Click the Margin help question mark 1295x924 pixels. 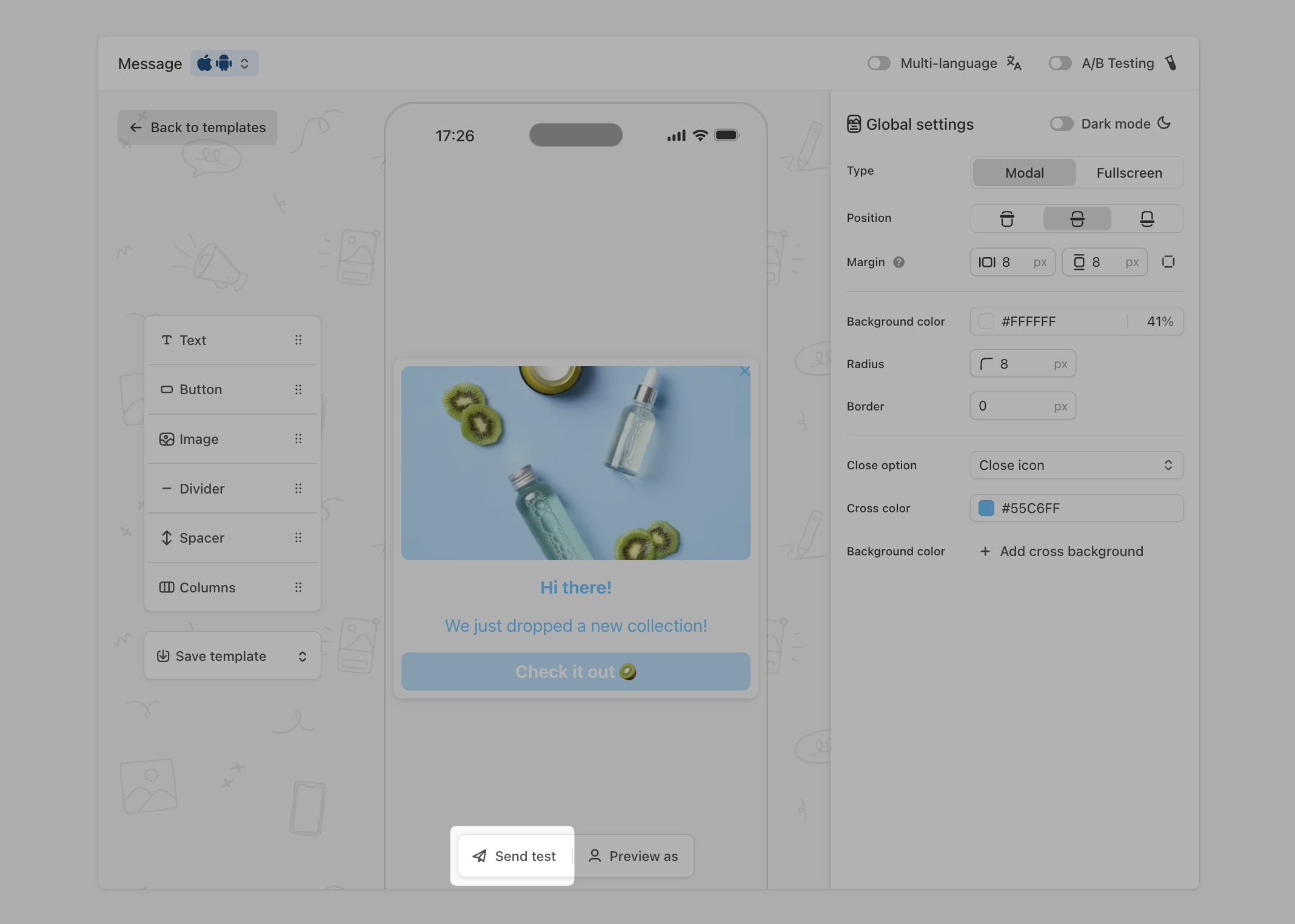coord(899,262)
